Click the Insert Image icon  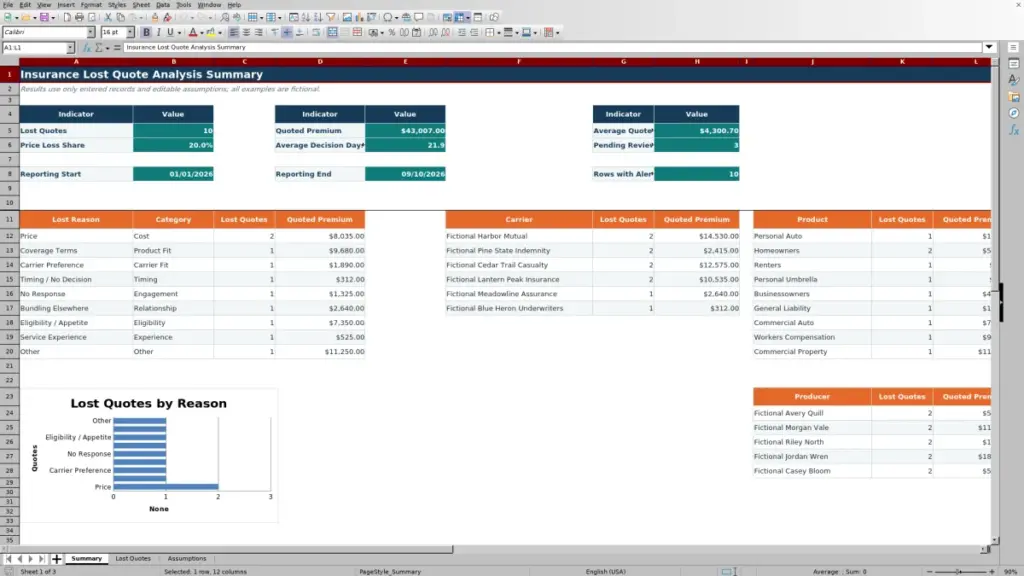[x=347, y=18]
